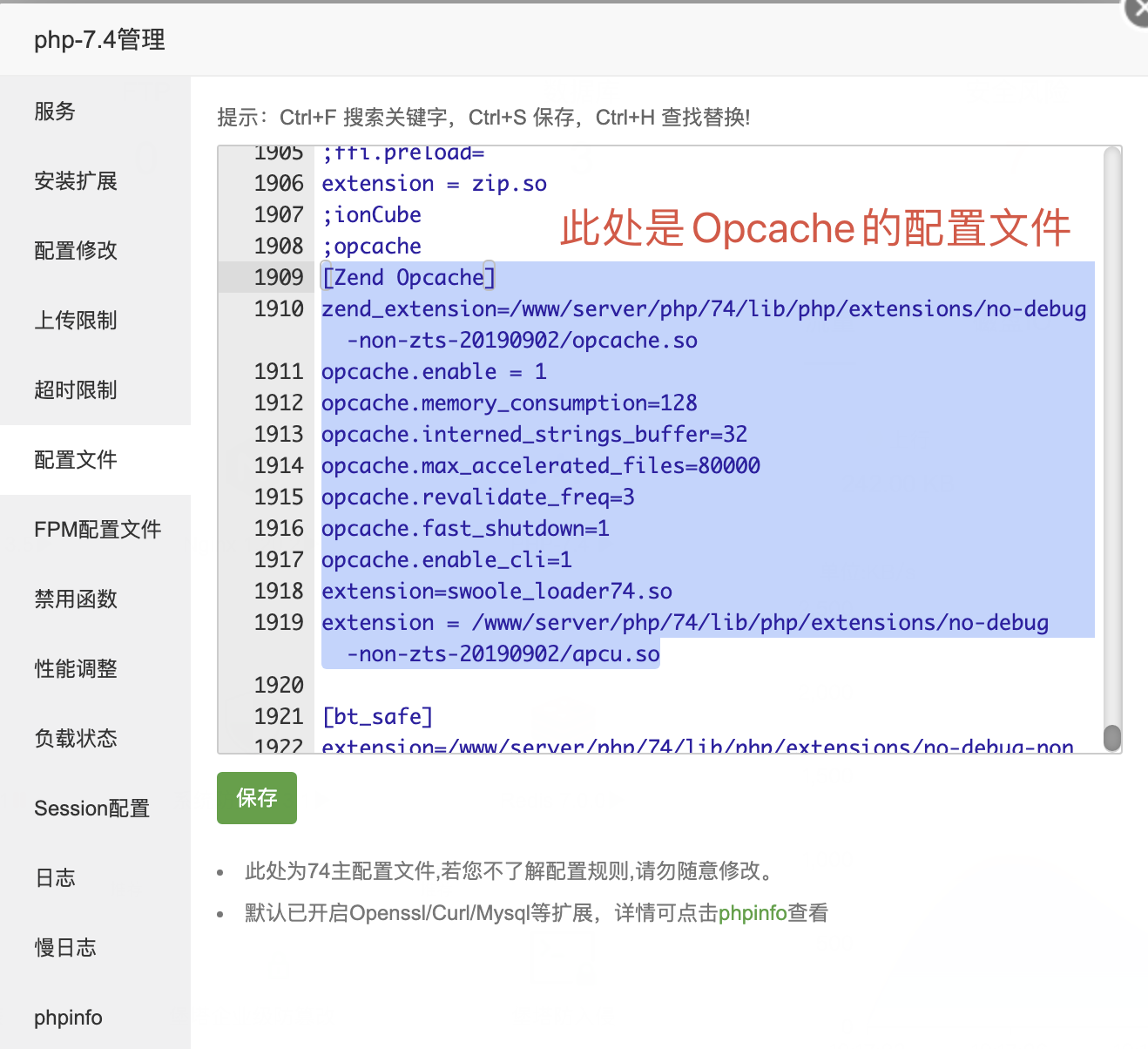Show the 慢日志 slow log

65,948
